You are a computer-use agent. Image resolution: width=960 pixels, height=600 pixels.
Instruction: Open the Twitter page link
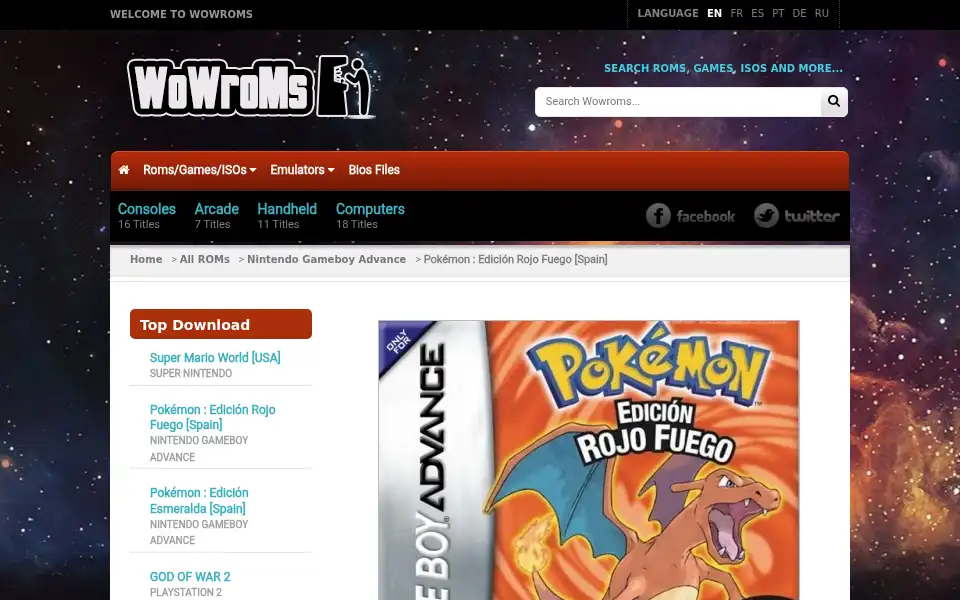[797, 216]
